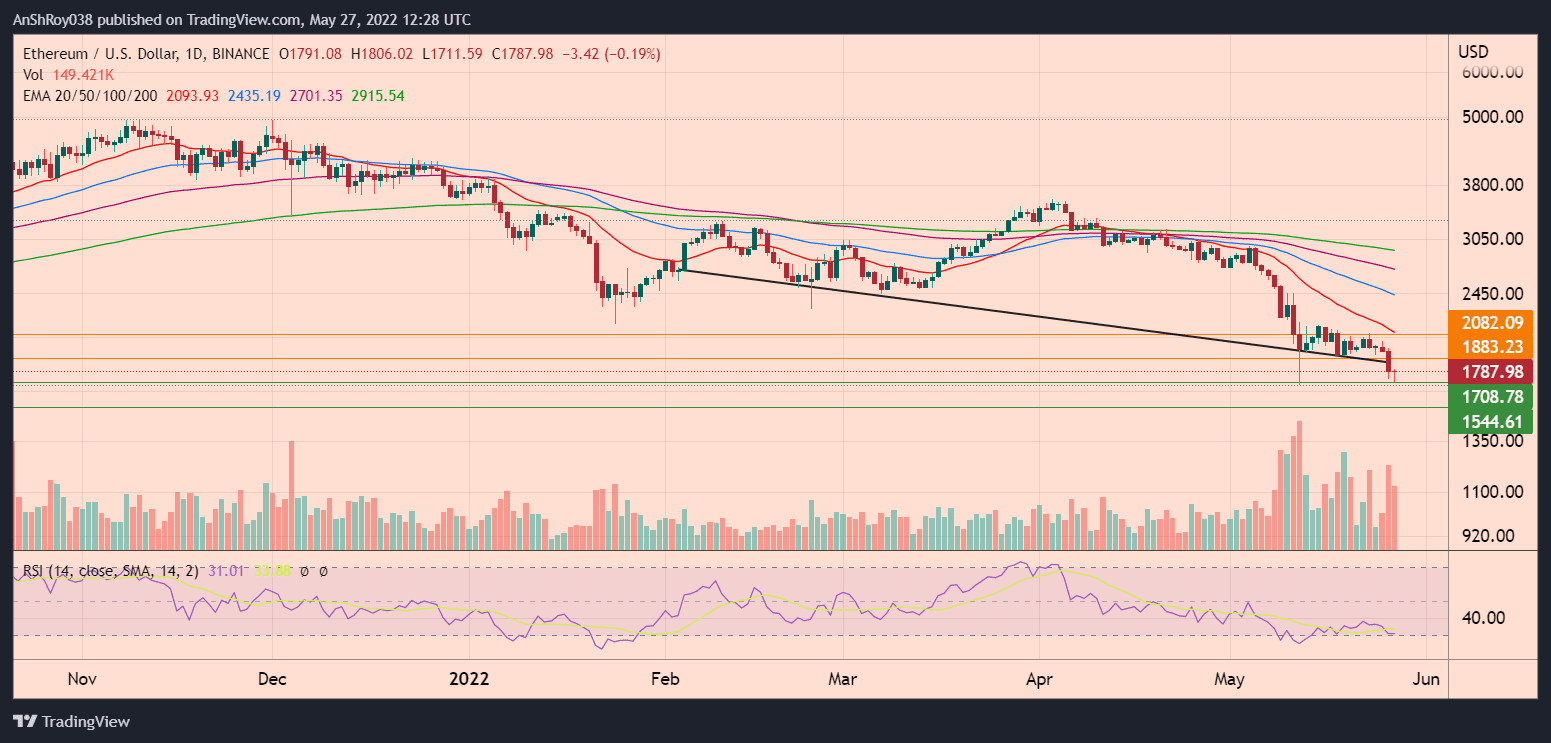This screenshot has height=743, width=1551.
Task: Click the orange 1883.23 price level label
Action: pyautogui.click(x=1495, y=347)
